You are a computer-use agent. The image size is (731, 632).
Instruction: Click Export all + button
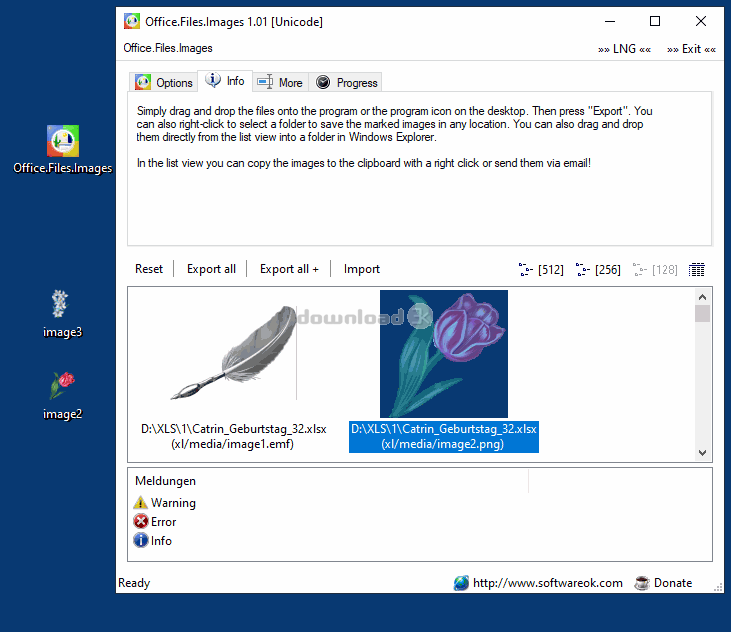(x=289, y=269)
